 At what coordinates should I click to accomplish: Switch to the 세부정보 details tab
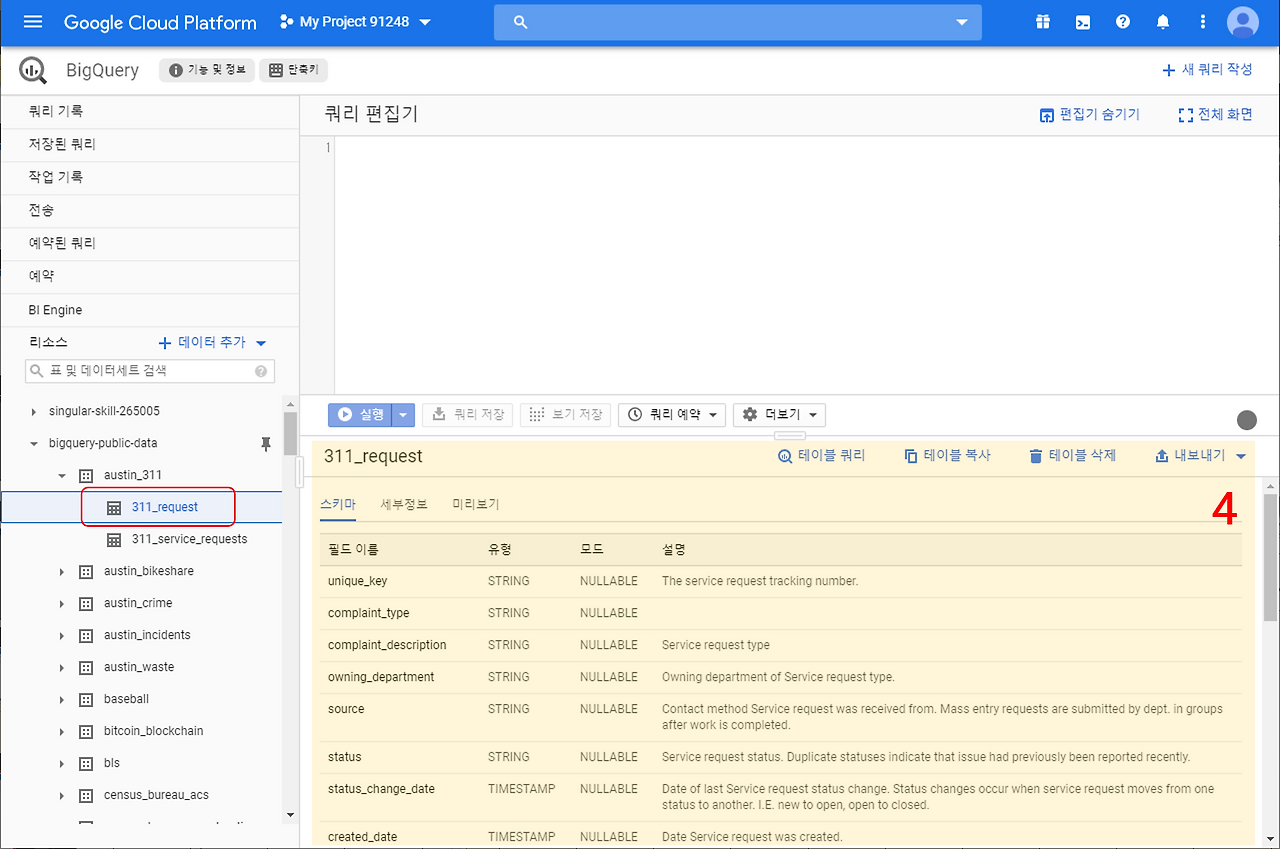404,504
